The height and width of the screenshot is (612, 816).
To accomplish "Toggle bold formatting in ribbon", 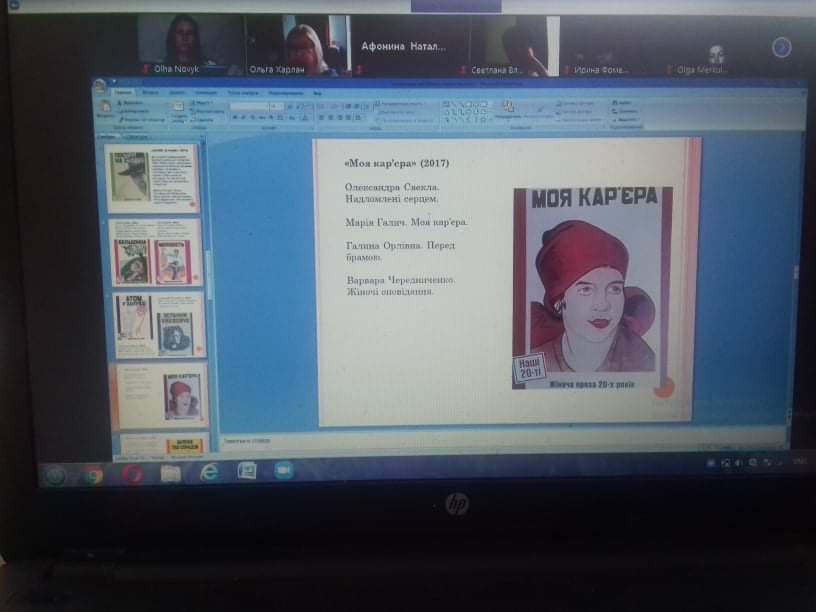I will [235, 118].
